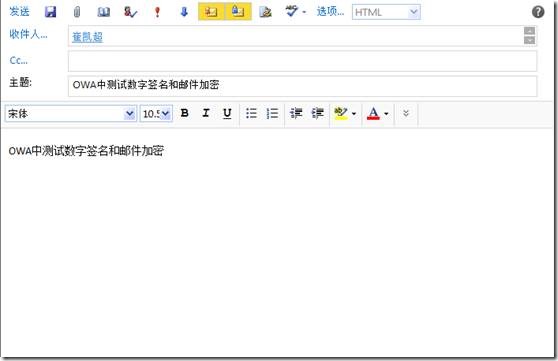The image size is (558, 361).
Task: Open spell check language dropdown arrow
Action: [x=304, y=12]
